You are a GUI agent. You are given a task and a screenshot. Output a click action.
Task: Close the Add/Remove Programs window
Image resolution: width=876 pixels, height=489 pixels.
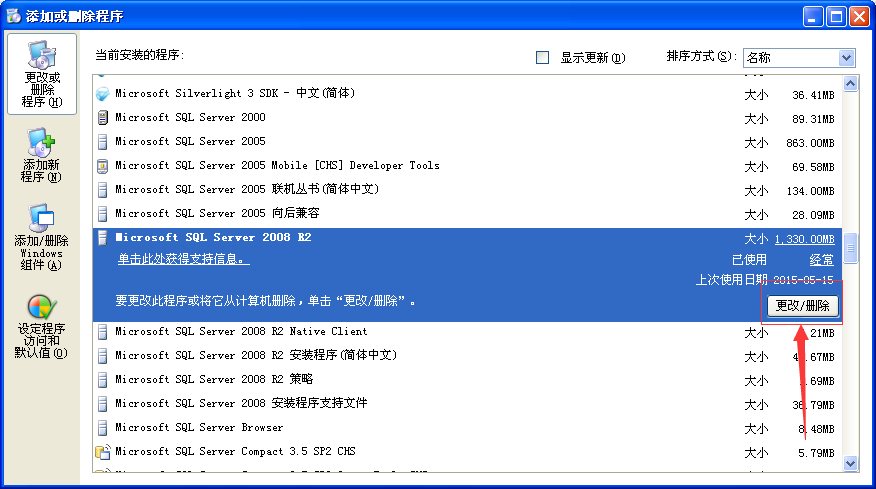[859, 17]
